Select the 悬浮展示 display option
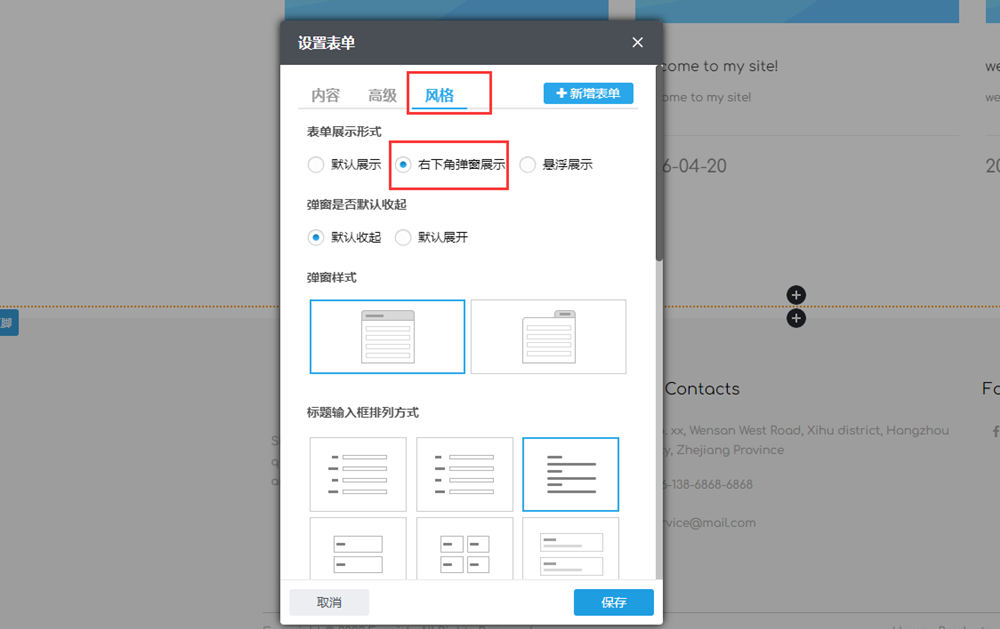 [x=528, y=165]
